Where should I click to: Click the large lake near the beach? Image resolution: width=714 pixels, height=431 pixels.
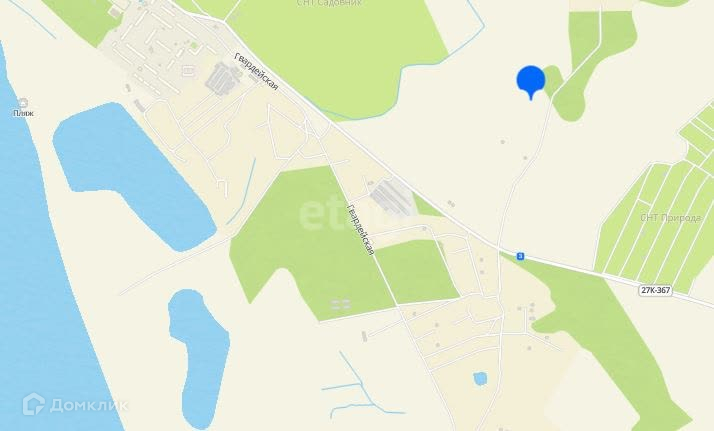point(130,175)
